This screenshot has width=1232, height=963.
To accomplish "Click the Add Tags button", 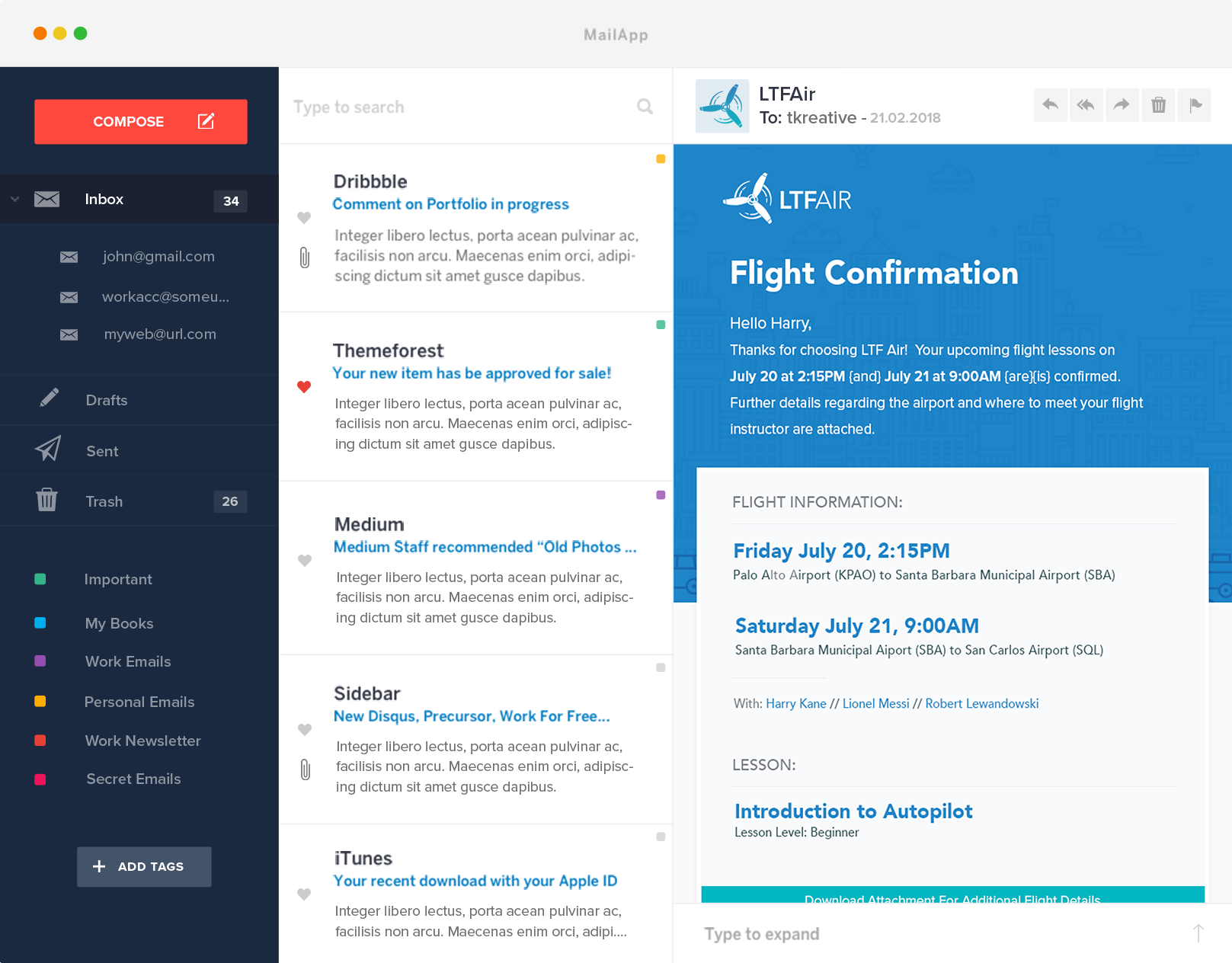I will (x=144, y=867).
